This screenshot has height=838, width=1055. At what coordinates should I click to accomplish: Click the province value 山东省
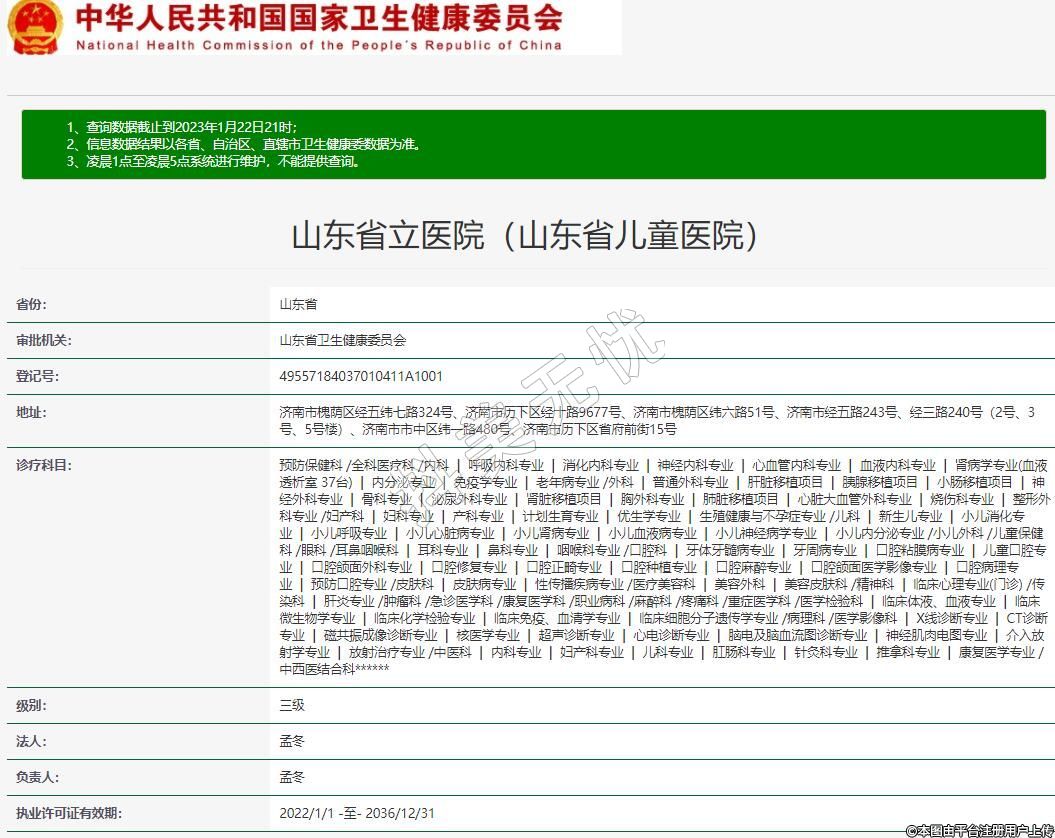point(298,304)
